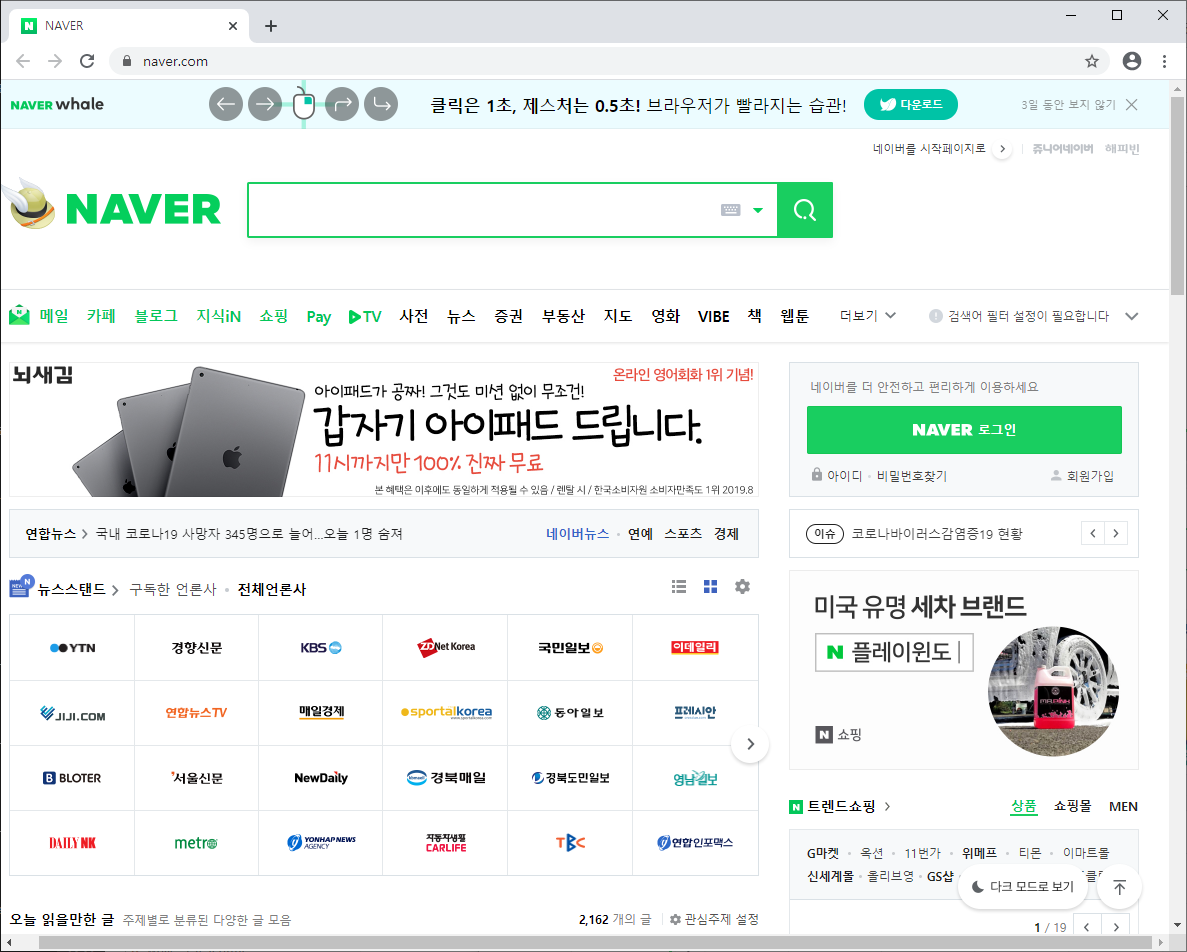Click the KBS press logo

[321, 648]
